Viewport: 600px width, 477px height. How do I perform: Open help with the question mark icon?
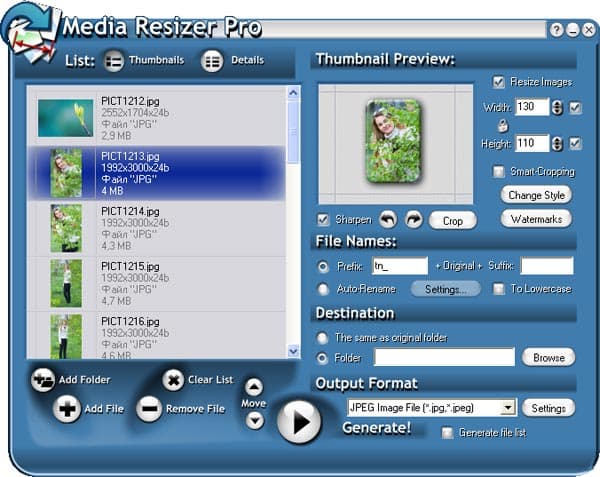[557, 30]
